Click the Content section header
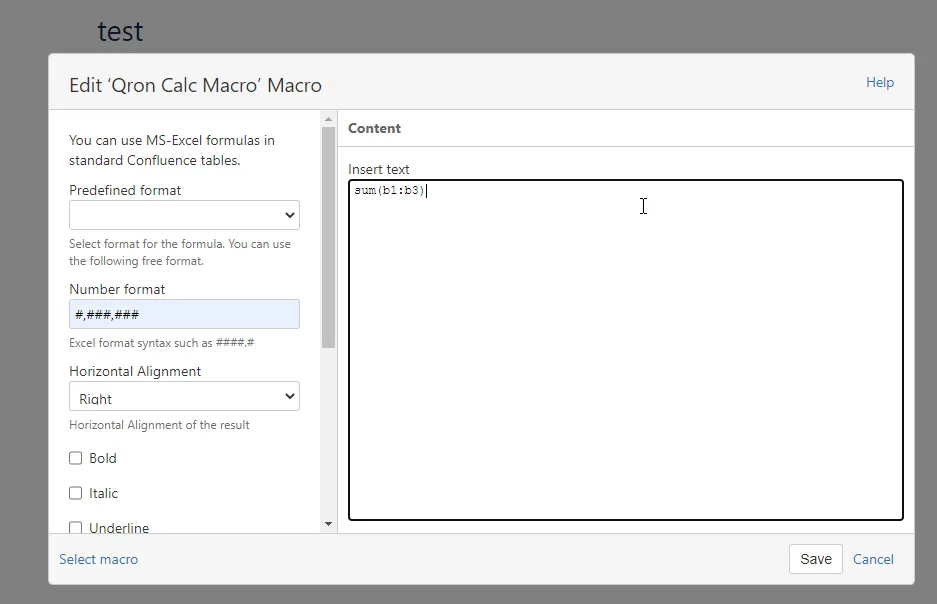Image resolution: width=937 pixels, height=604 pixels. (x=374, y=128)
